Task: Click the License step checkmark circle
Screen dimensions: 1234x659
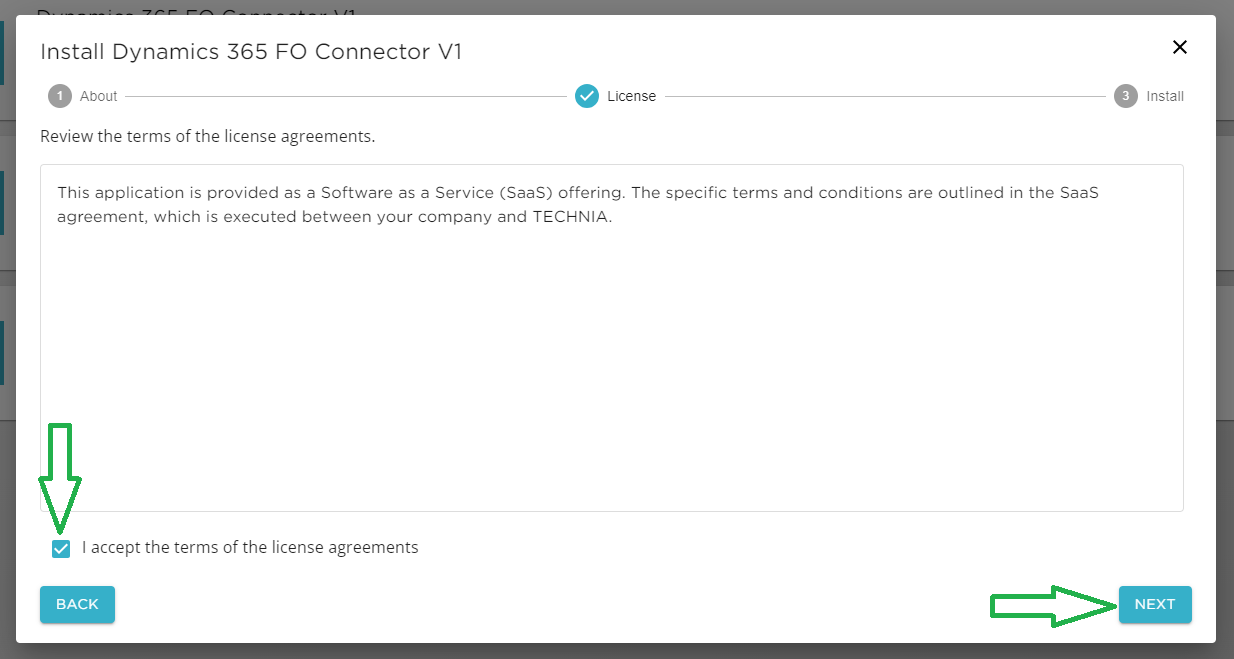Action: tap(586, 96)
